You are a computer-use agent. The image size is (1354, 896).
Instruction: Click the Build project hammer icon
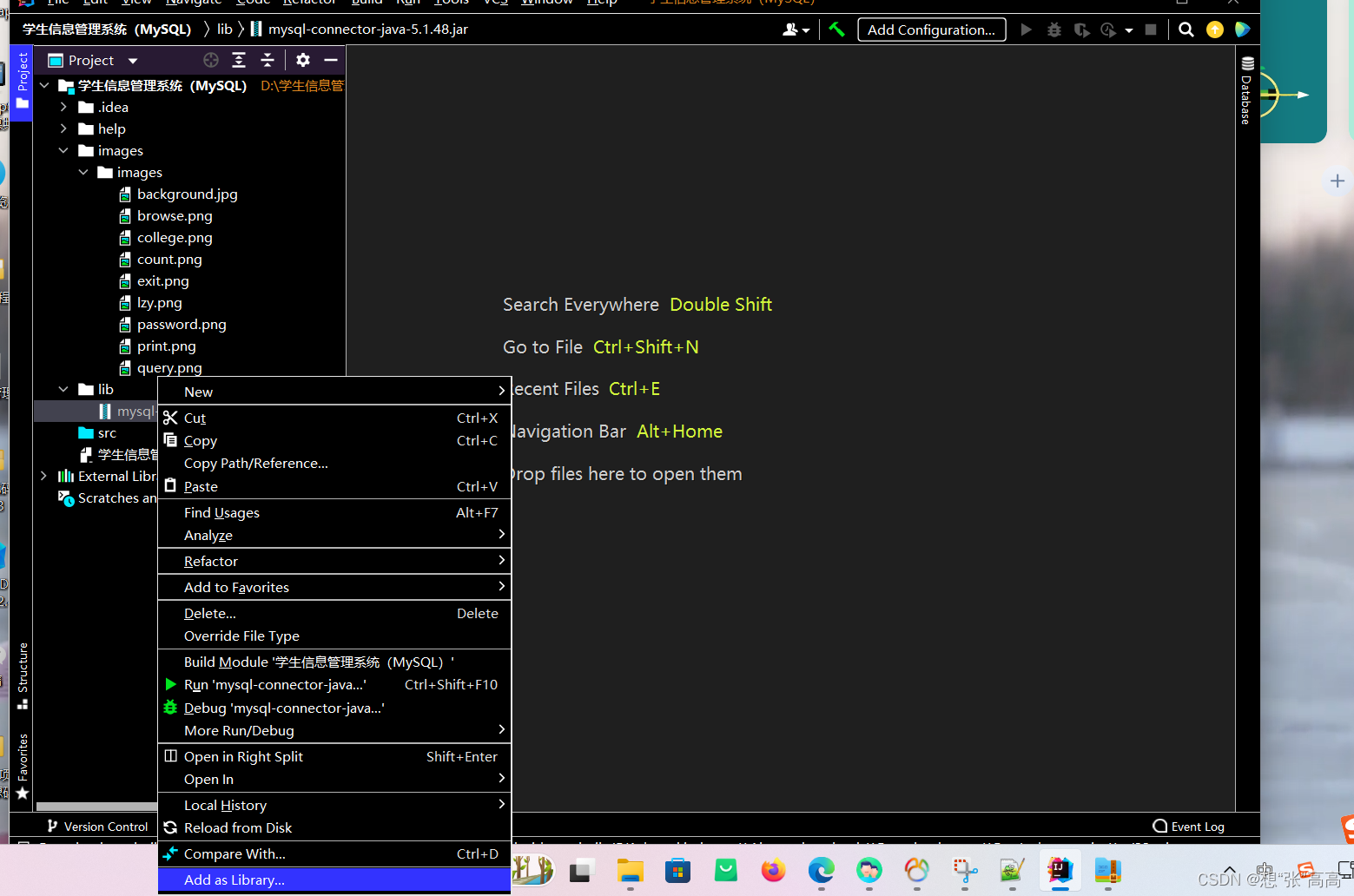(x=836, y=30)
